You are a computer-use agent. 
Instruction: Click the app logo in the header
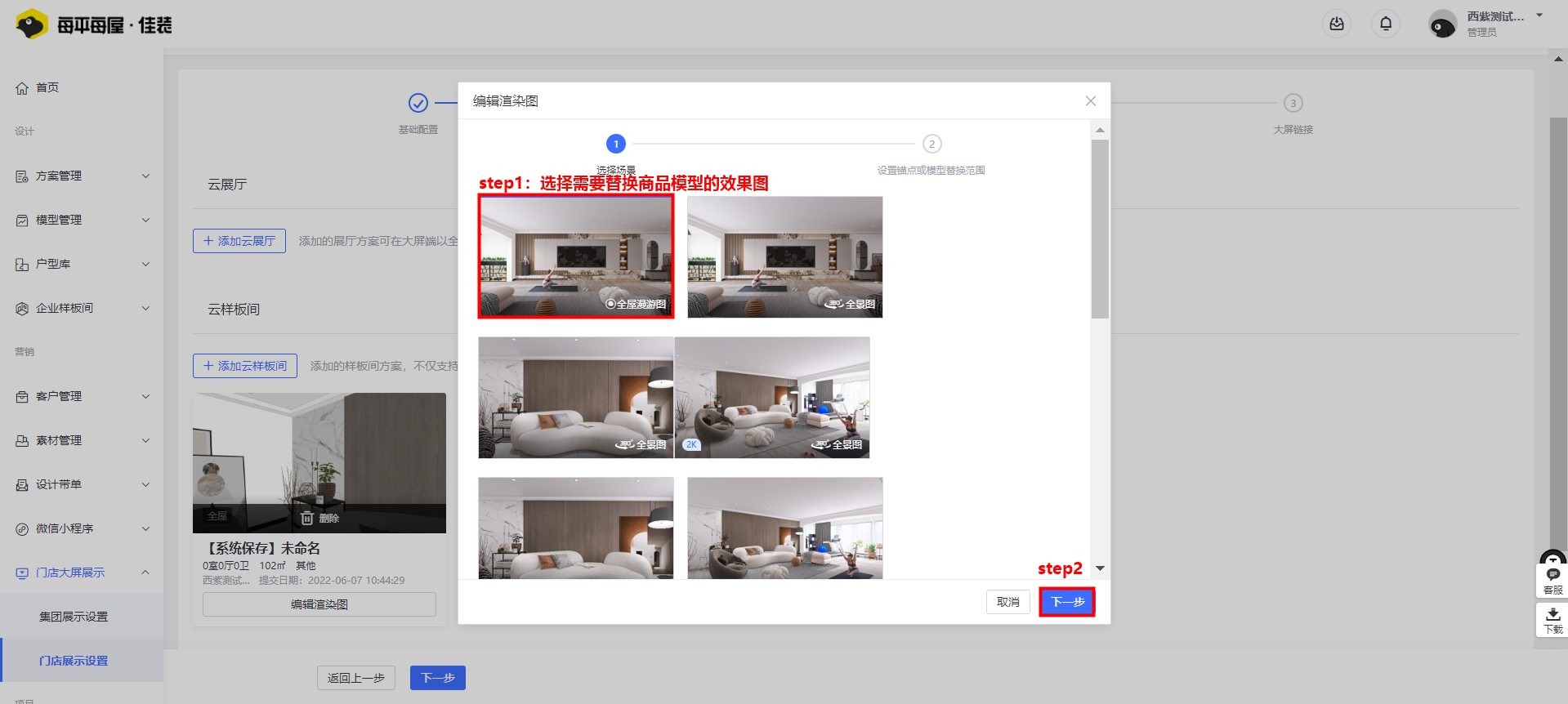coord(93,25)
